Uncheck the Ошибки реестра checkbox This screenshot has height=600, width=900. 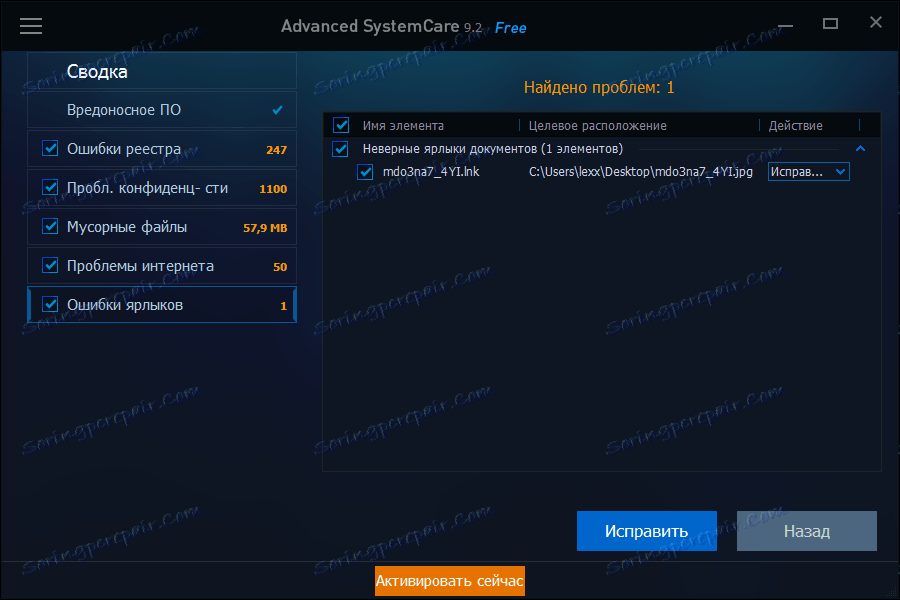click(51, 149)
